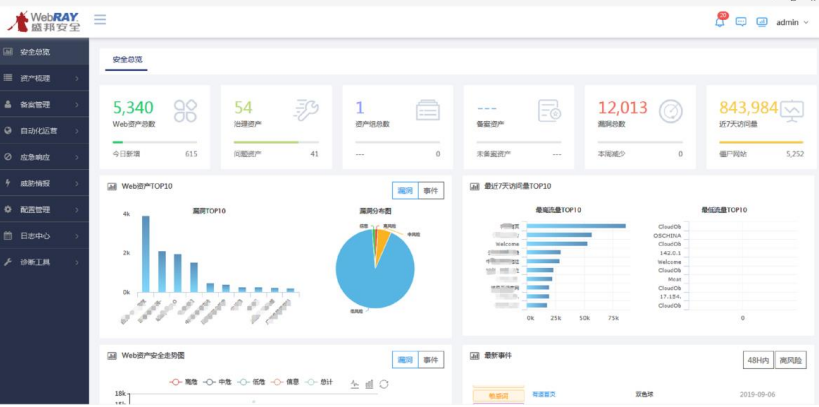819x407 pixels.
Task: Click the Web资产总数 four-circle icon
Action: pos(187,110)
